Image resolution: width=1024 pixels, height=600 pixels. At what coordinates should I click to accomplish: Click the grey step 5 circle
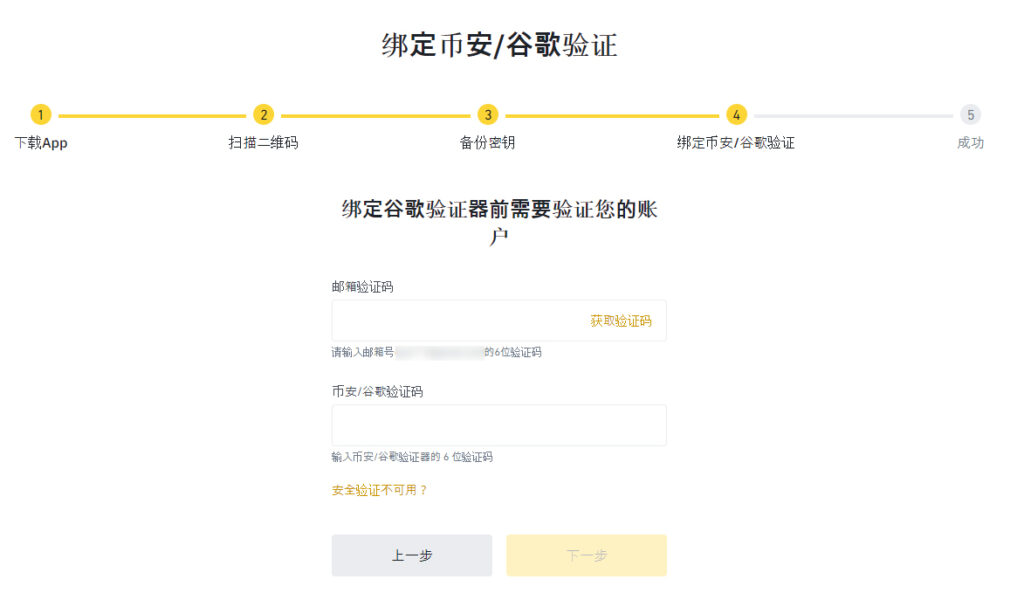coord(970,115)
